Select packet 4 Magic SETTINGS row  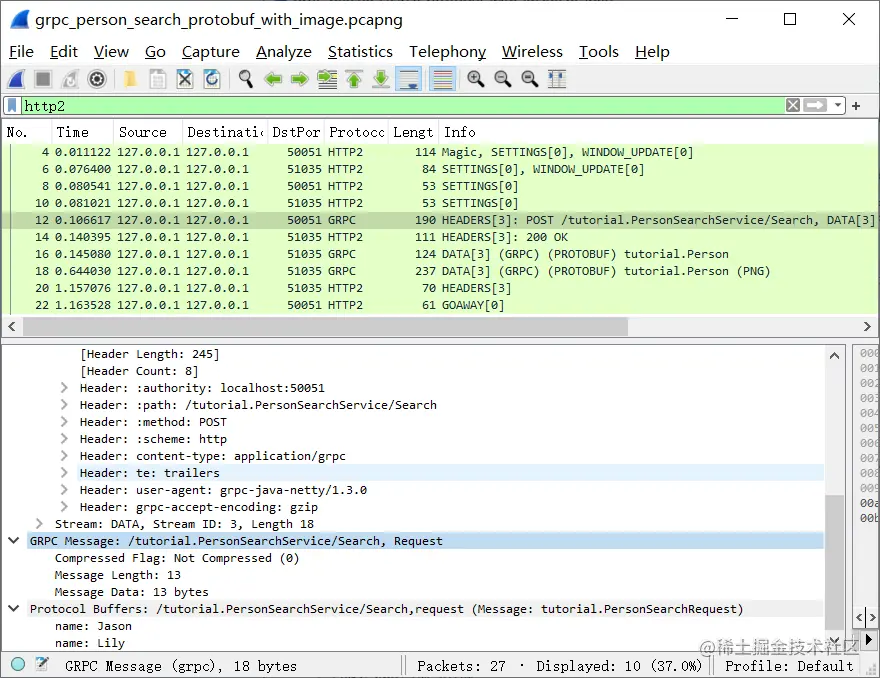pos(439,152)
